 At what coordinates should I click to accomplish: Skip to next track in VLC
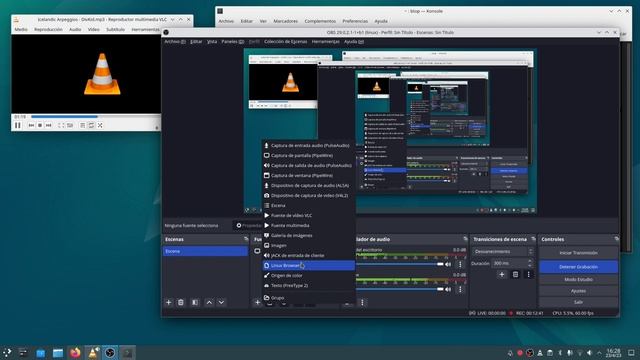49,125
